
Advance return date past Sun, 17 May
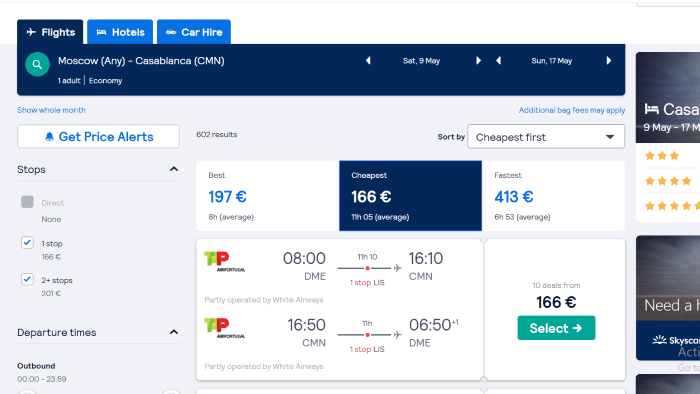pos(609,61)
